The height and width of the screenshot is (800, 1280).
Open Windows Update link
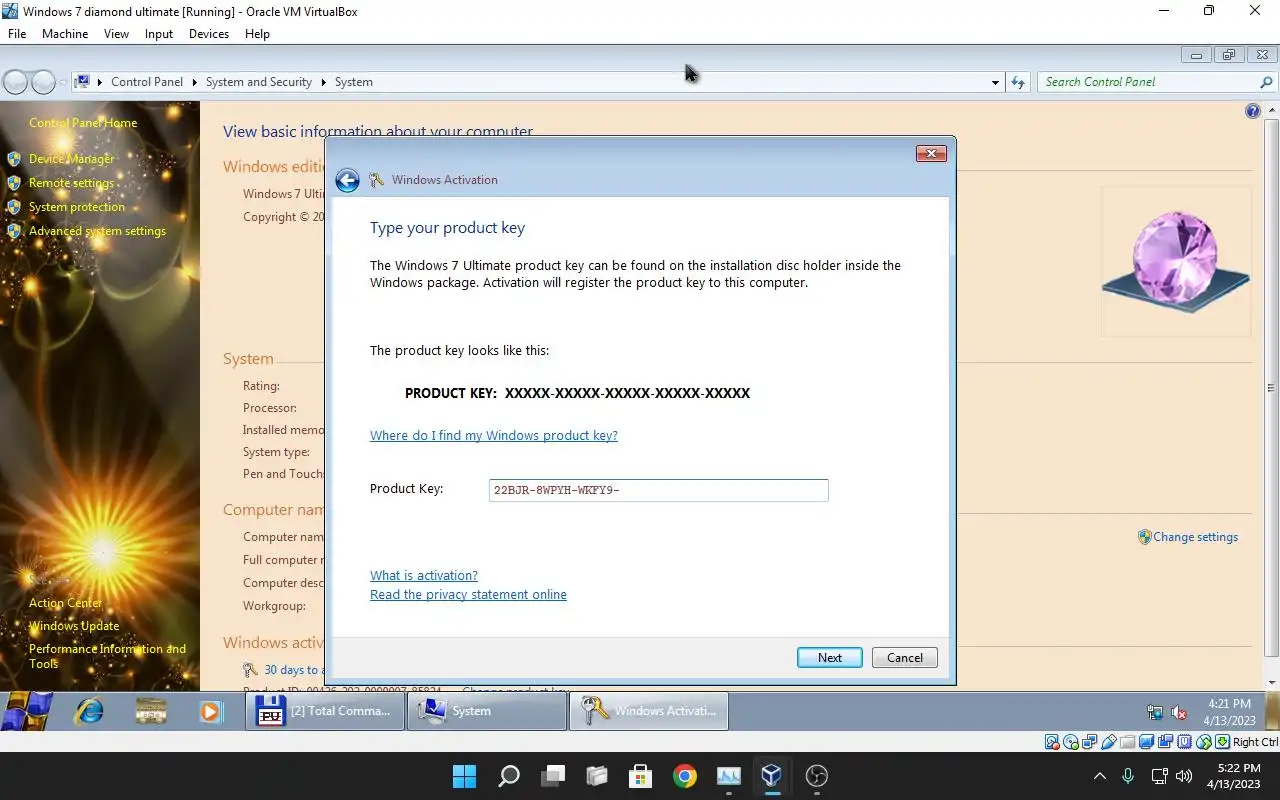(x=74, y=626)
